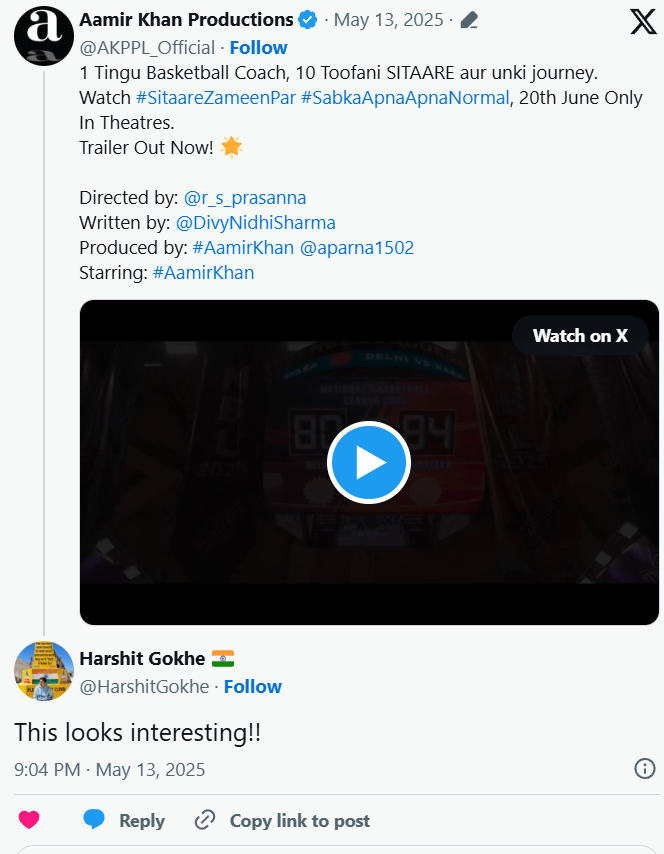Click the copy link chain icon
The width and height of the screenshot is (664, 854).
click(x=205, y=820)
